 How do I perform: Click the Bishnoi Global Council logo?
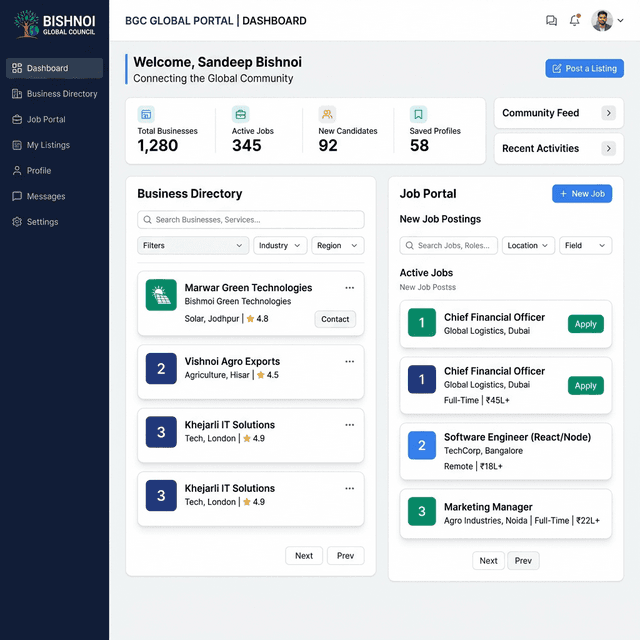(55, 24)
